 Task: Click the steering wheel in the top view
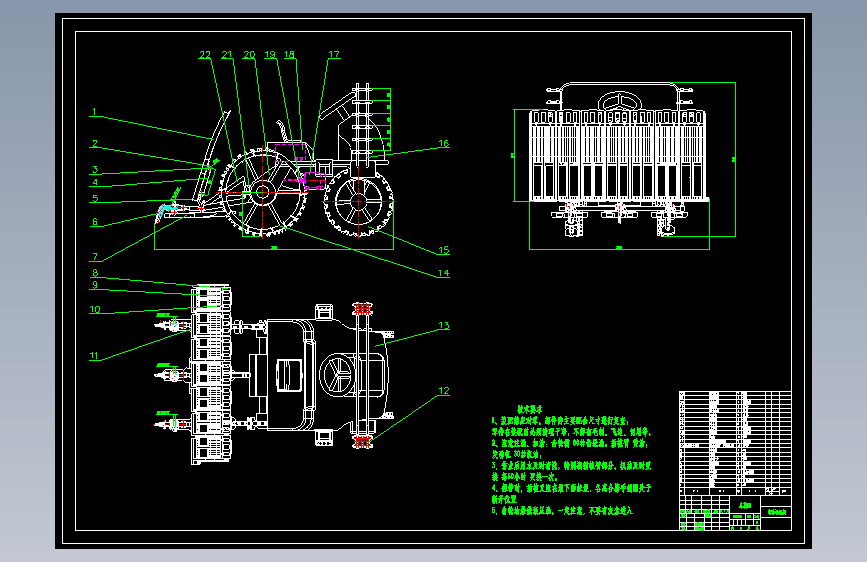click(337, 374)
